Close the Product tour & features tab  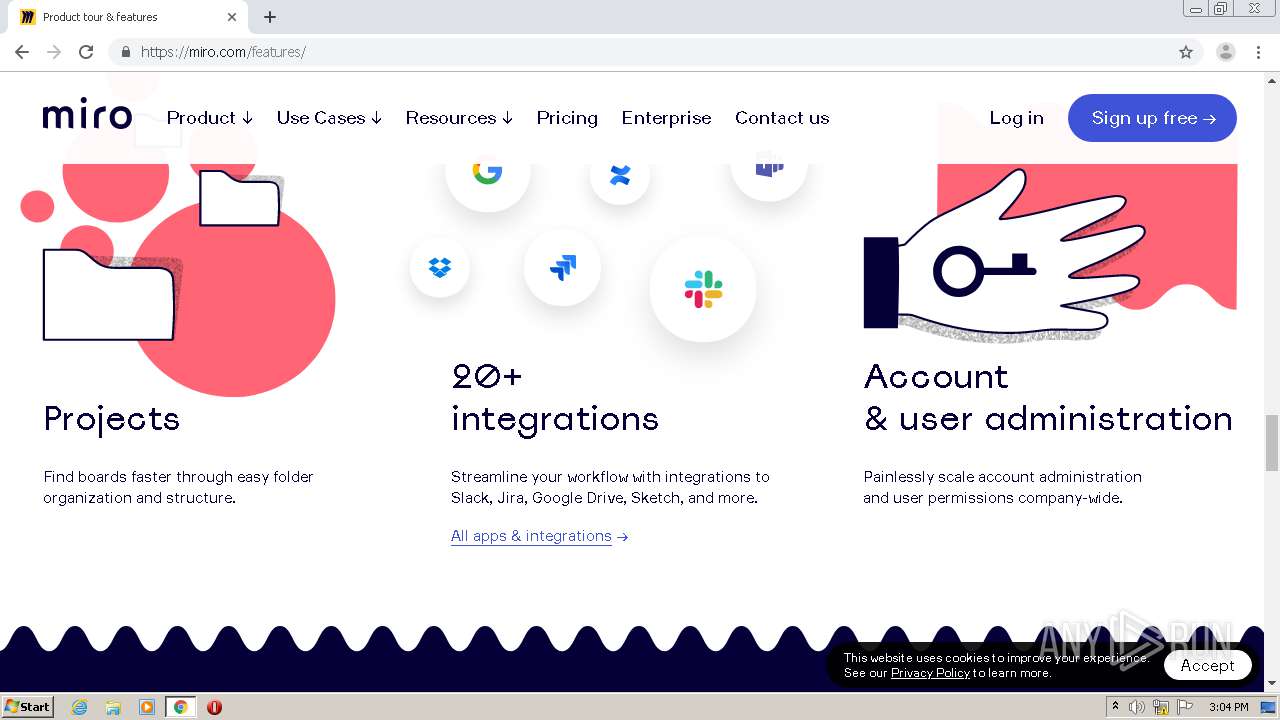232,17
